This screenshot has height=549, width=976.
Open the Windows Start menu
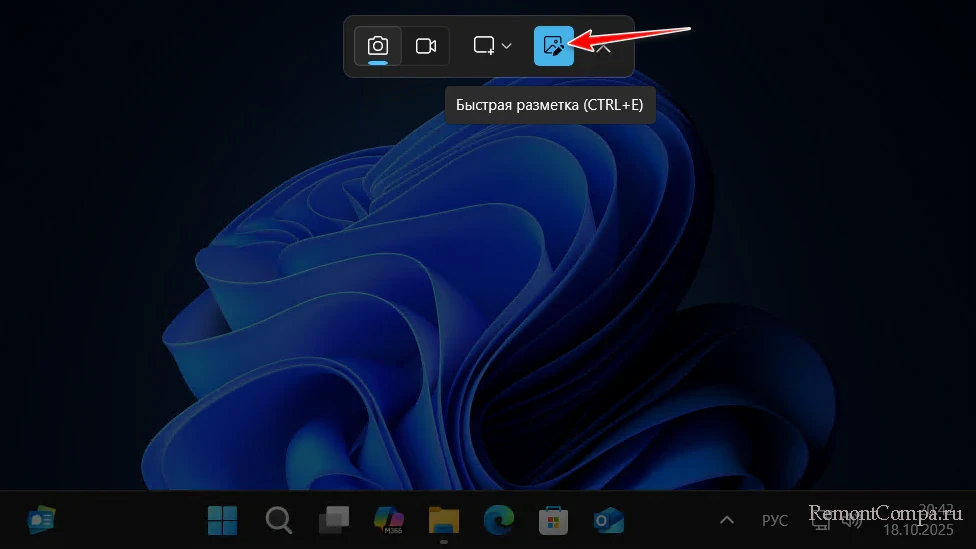point(223,520)
